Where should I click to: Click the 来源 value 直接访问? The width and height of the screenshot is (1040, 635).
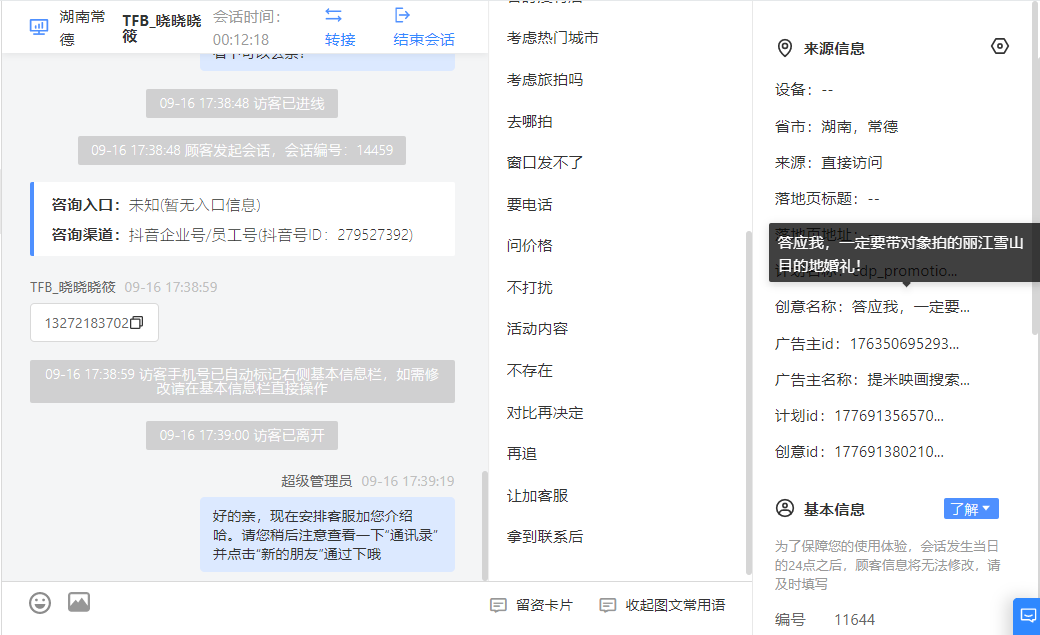(x=852, y=163)
